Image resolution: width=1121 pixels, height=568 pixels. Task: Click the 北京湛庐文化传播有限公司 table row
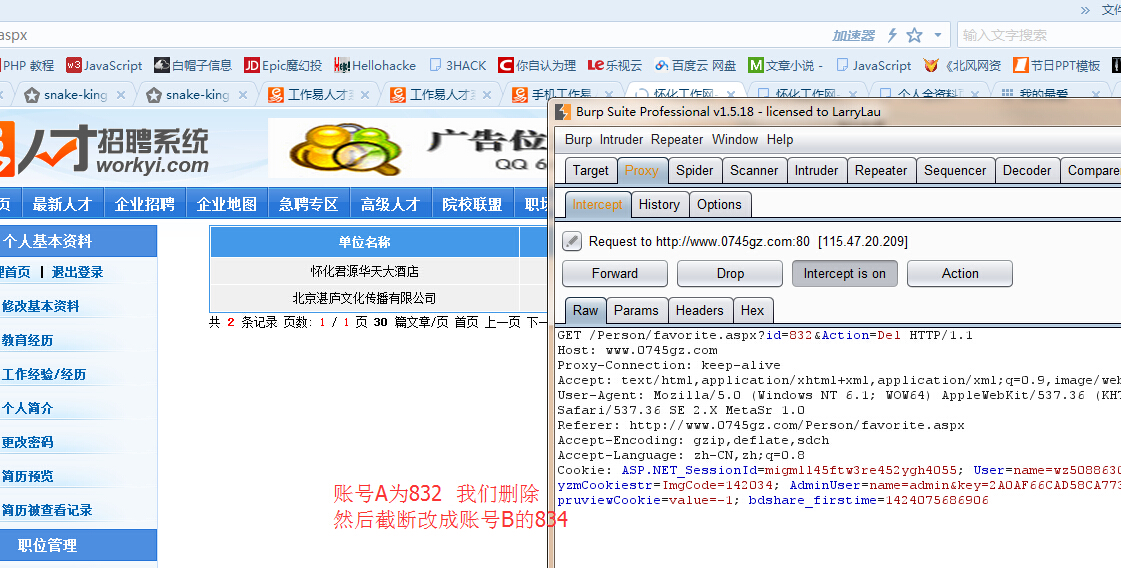tap(365, 298)
